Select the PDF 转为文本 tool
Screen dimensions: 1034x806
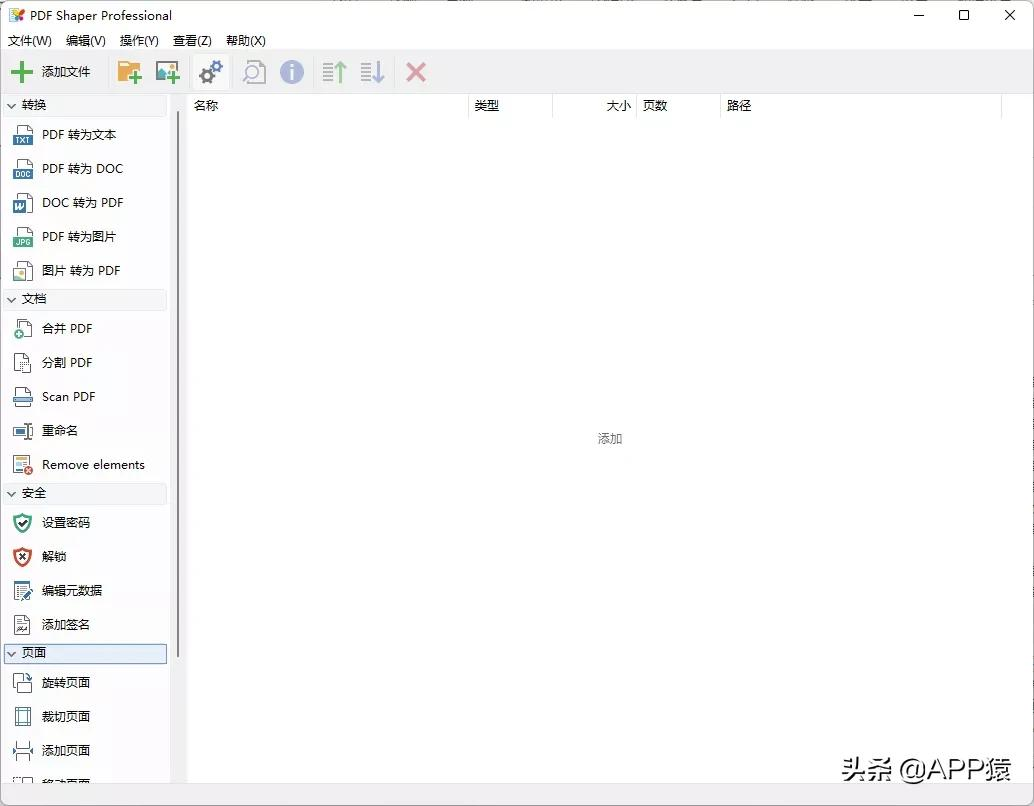(x=80, y=135)
